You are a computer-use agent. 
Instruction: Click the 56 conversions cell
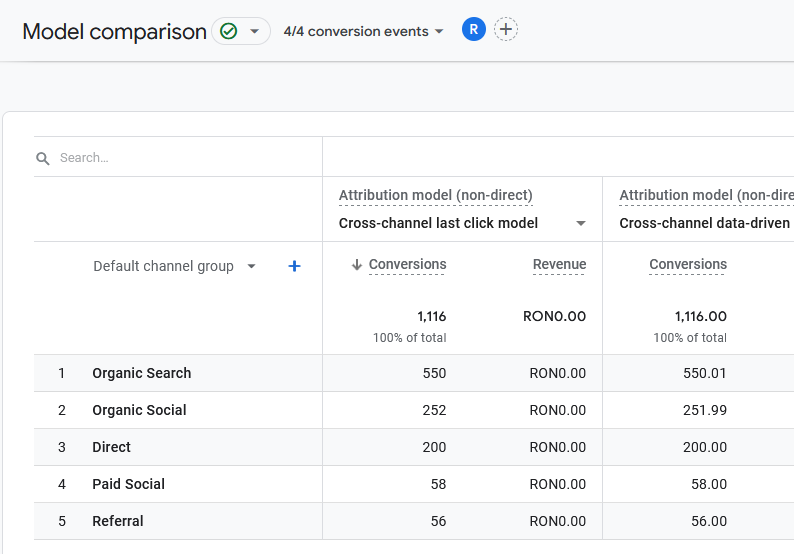[438, 521]
